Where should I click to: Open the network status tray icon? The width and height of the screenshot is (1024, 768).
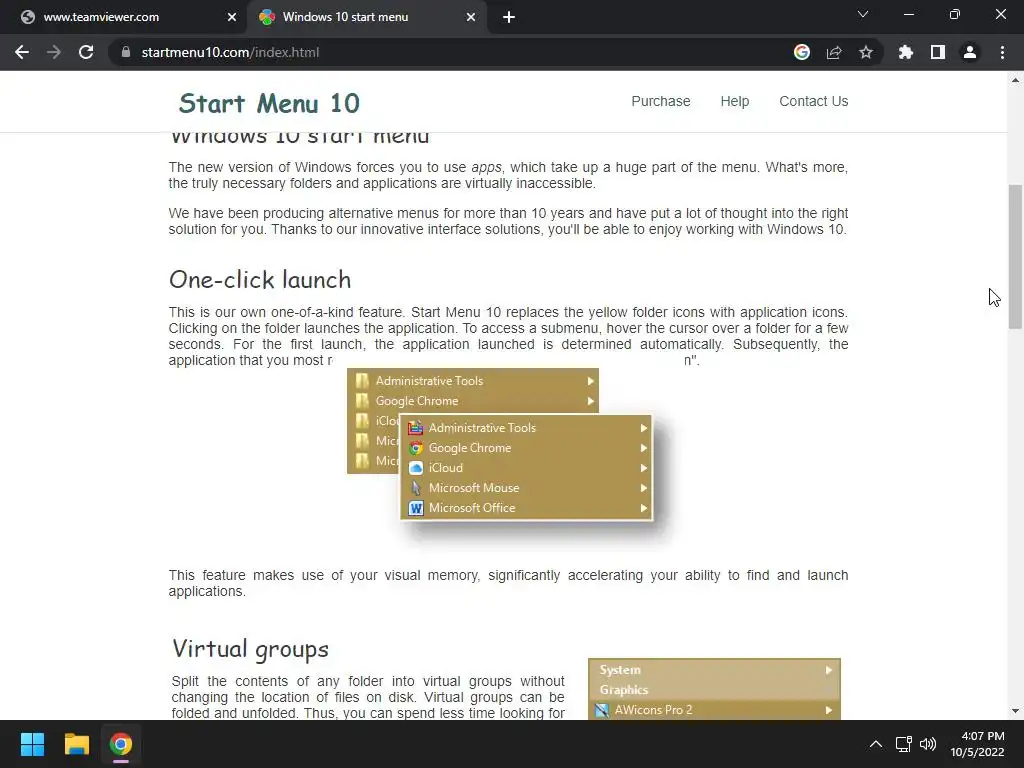coord(904,744)
